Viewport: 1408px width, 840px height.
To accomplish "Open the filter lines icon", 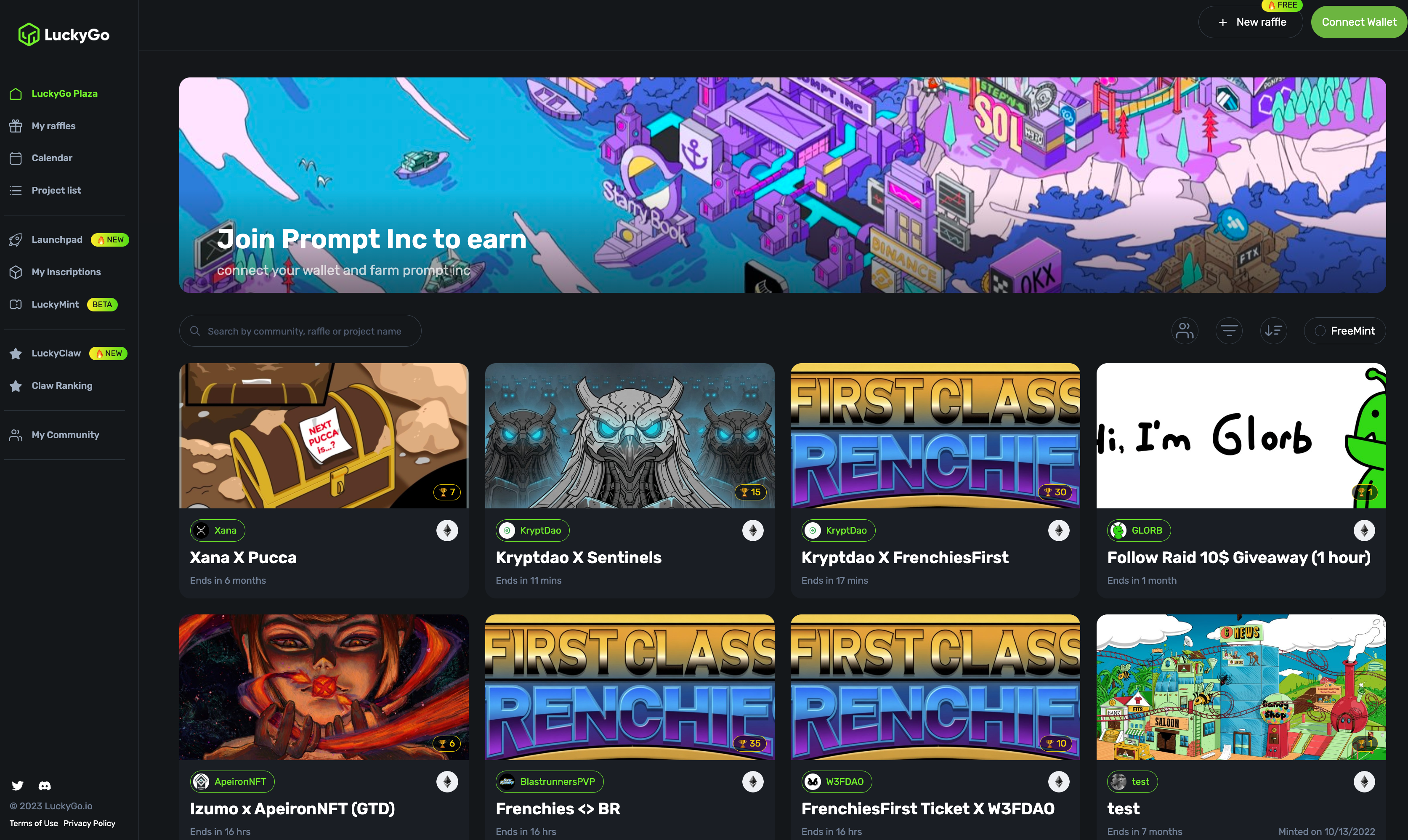I will tap(1229, 330).
